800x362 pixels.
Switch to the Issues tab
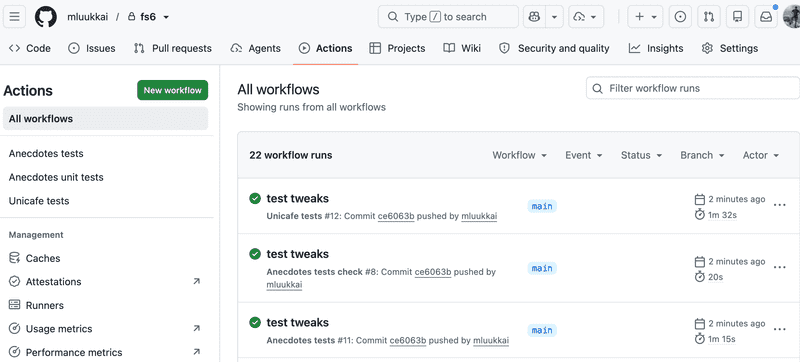(92, 48)
